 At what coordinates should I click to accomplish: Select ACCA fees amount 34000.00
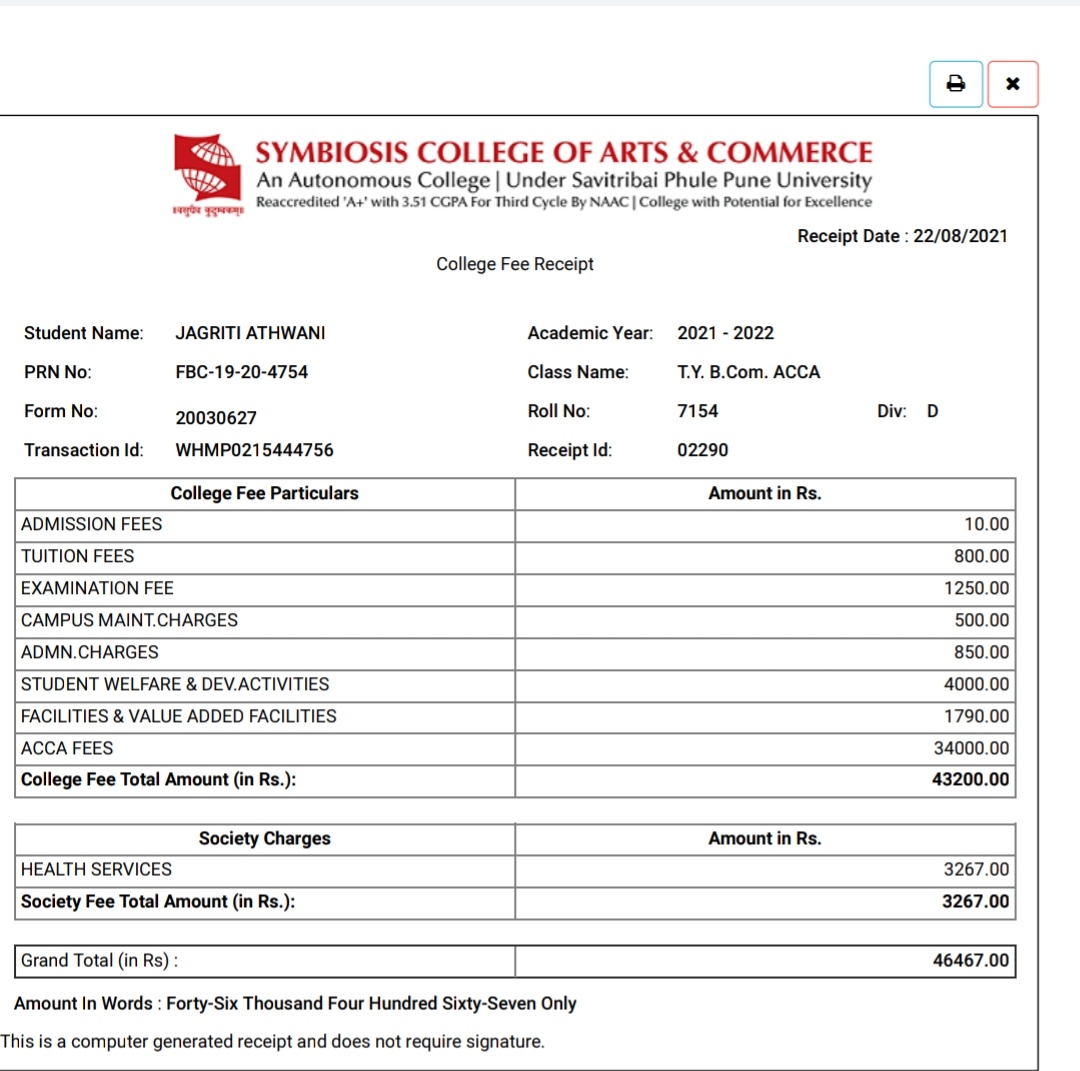click(x=971, y=748)
